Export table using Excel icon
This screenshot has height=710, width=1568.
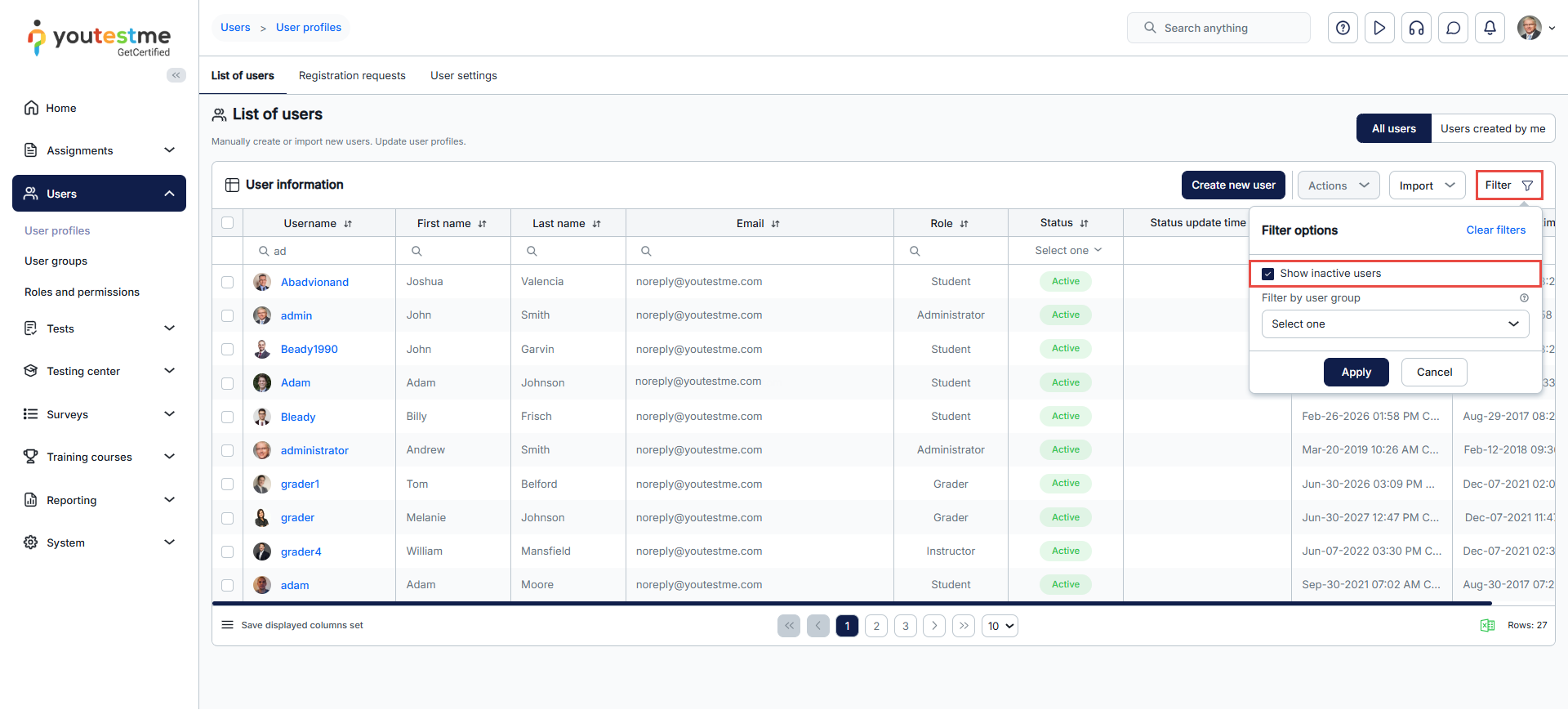coord(1487,625)
